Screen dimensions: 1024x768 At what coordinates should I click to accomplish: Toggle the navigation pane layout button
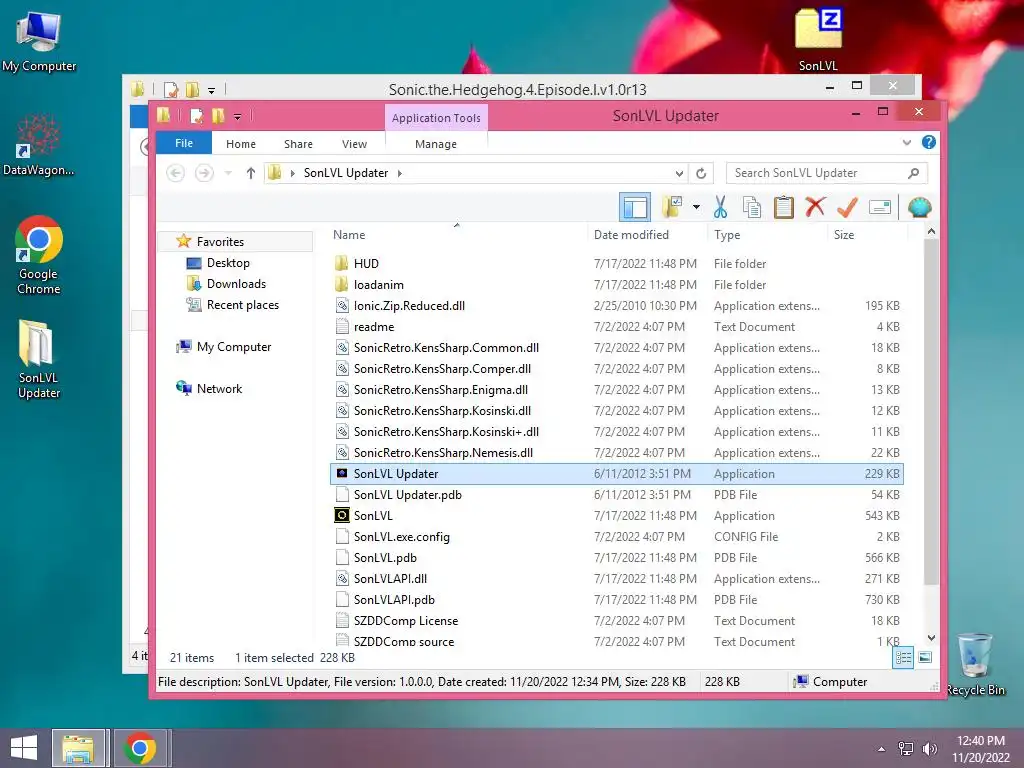pyautogui.click(x=635, y=208)
